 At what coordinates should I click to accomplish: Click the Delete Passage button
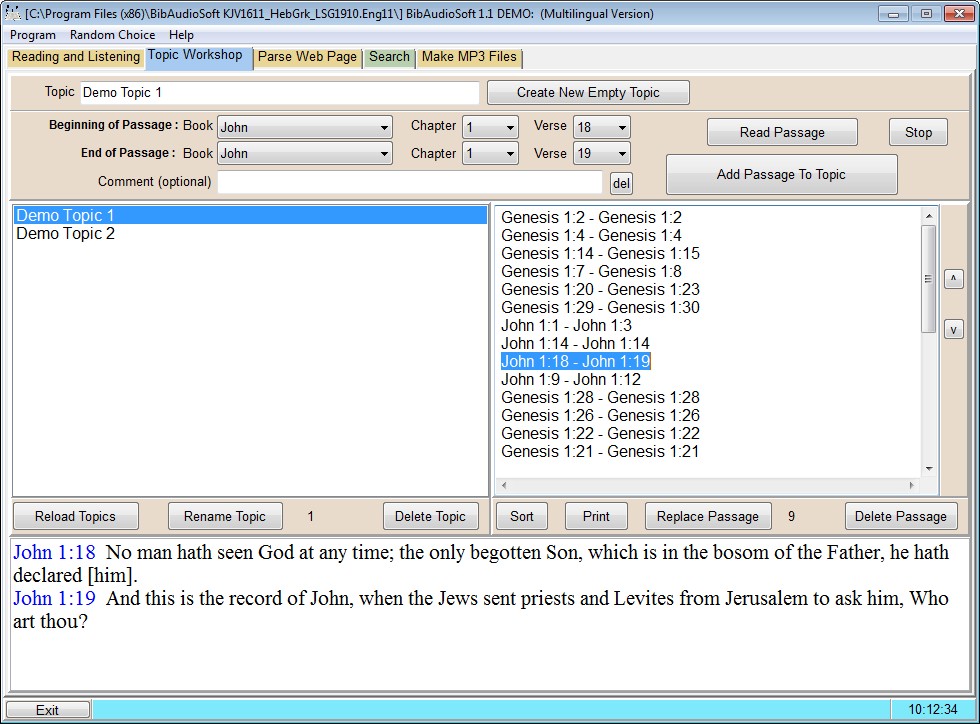[901, 516]
